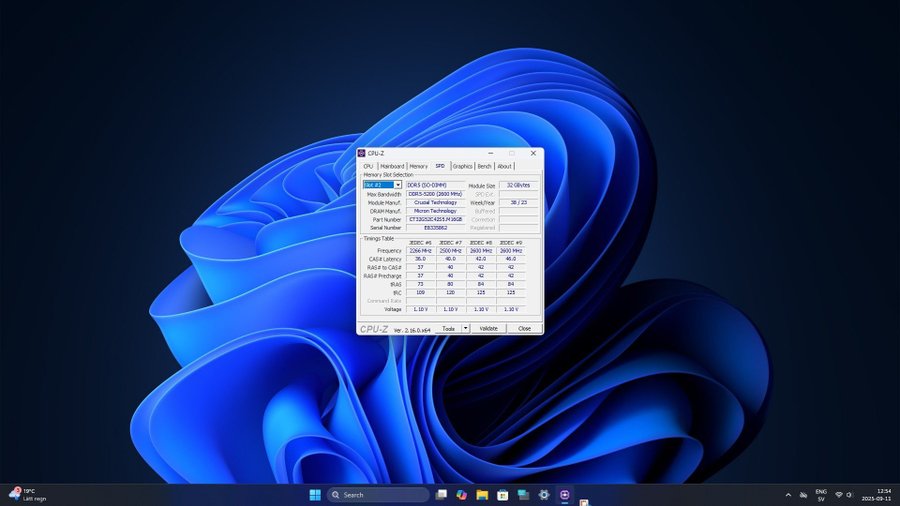This screenshot has width=900, height=506.
Task: Open File Explorer from the taskbar
Action: click(482, 495)
